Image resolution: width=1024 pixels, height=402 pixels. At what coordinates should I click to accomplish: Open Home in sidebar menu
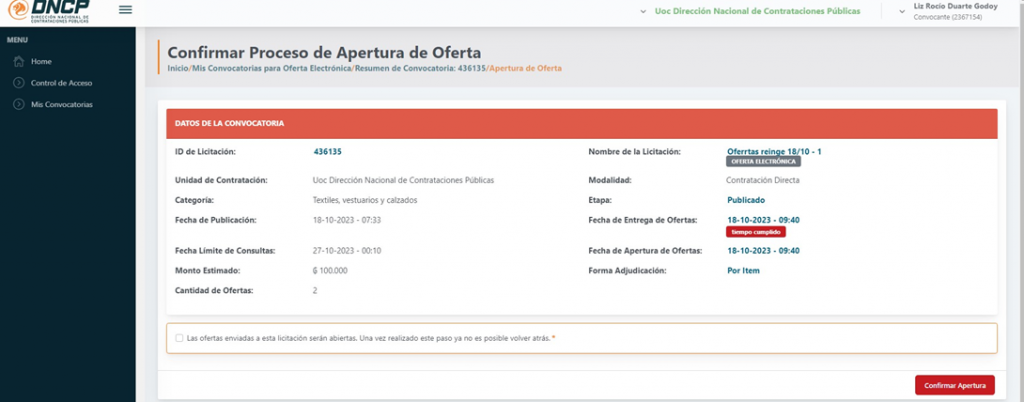pos(41,61)
